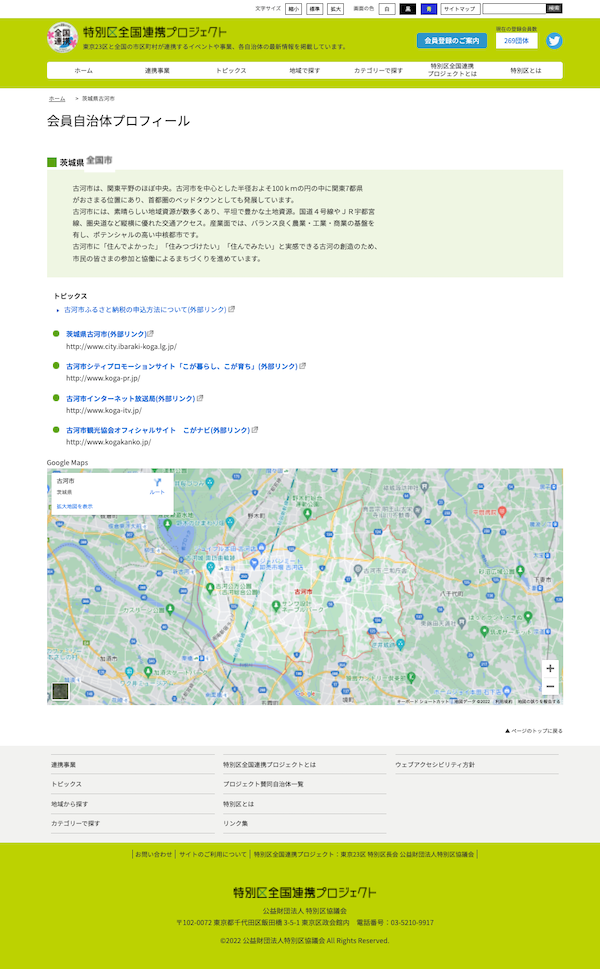Select blue screen color option

click(428, 8)
